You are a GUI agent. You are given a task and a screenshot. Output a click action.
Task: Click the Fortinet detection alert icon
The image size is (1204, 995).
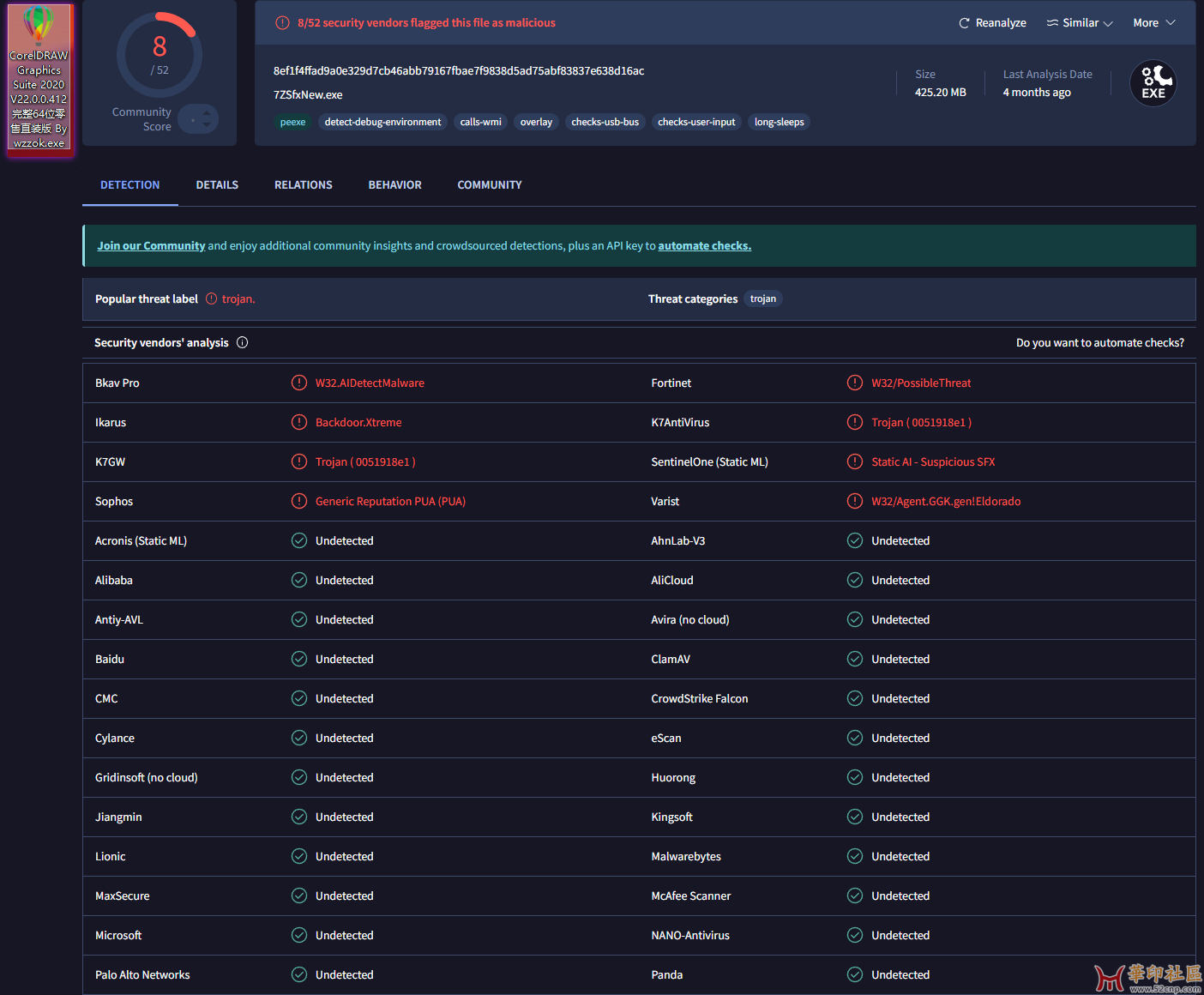pyautogui.click(x=855, y=383)
